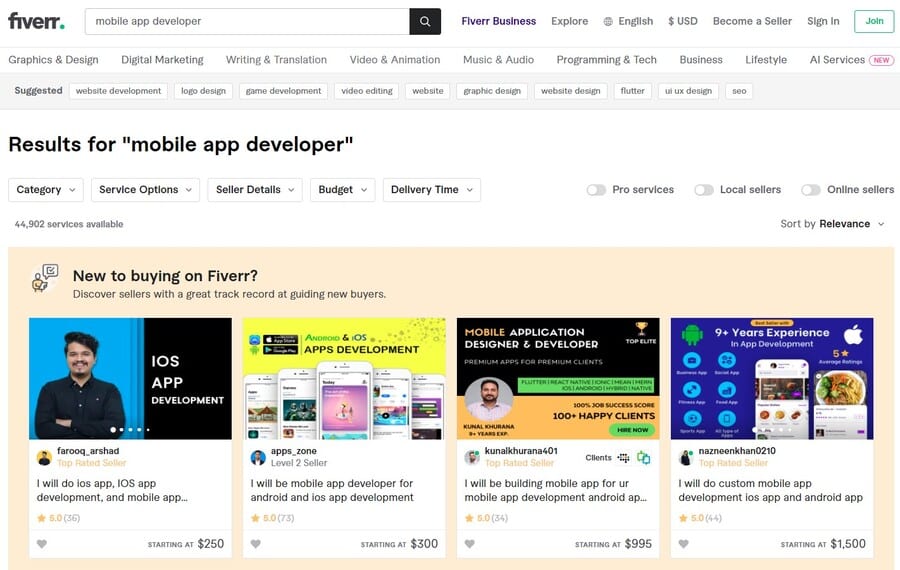The image size is (900, 570).
Task: Click the graphic design suggestion tag
Action: click(492, 91)
